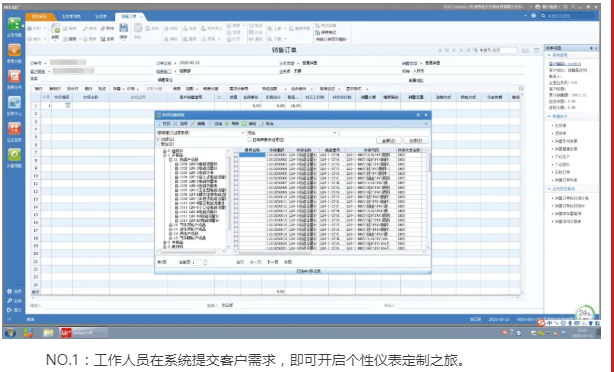Switch to the orange first tab
This screenshot has width=614, height=372.
coord(40,16)
